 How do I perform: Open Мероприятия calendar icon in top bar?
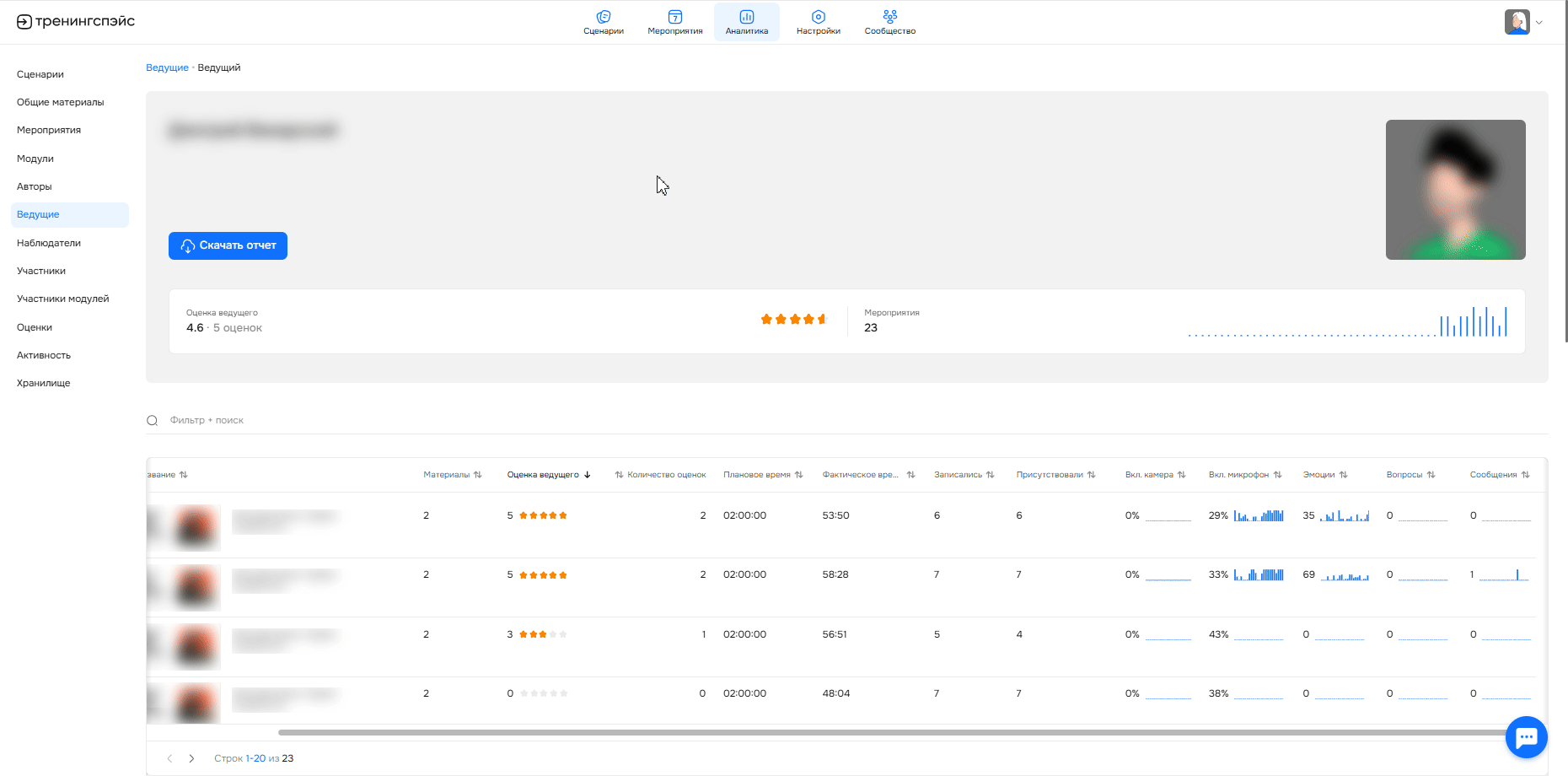(x=674, y=17)
